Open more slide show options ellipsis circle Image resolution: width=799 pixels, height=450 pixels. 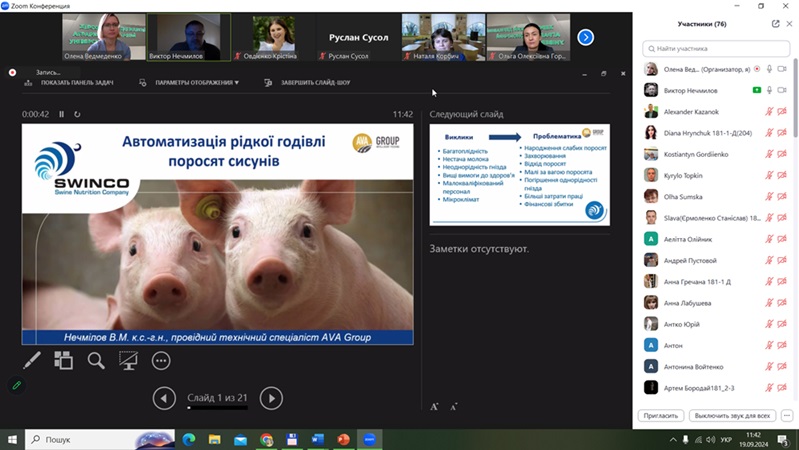(x=161, y=360)
